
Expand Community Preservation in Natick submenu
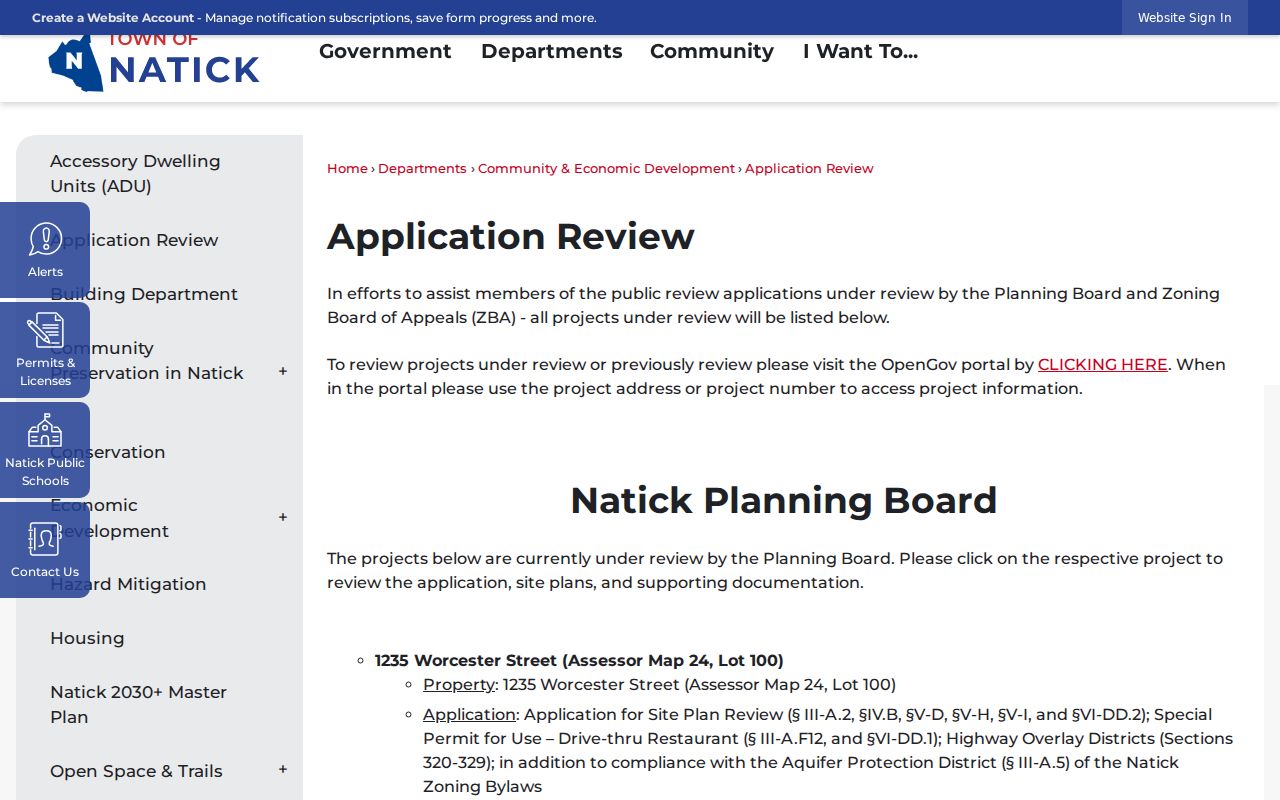pyautogui.click(x=283, y=371)
